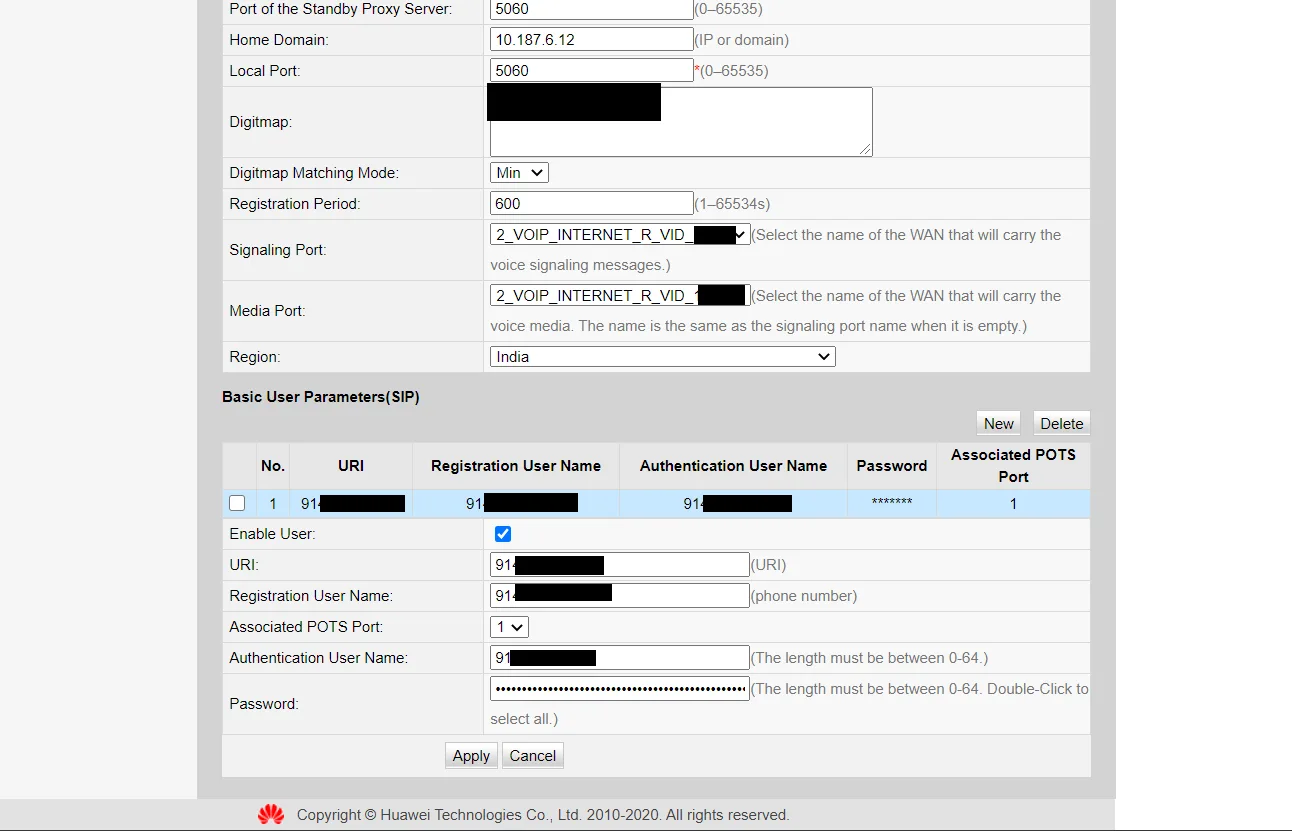Open the Media Port dropdown

point(619,296)
